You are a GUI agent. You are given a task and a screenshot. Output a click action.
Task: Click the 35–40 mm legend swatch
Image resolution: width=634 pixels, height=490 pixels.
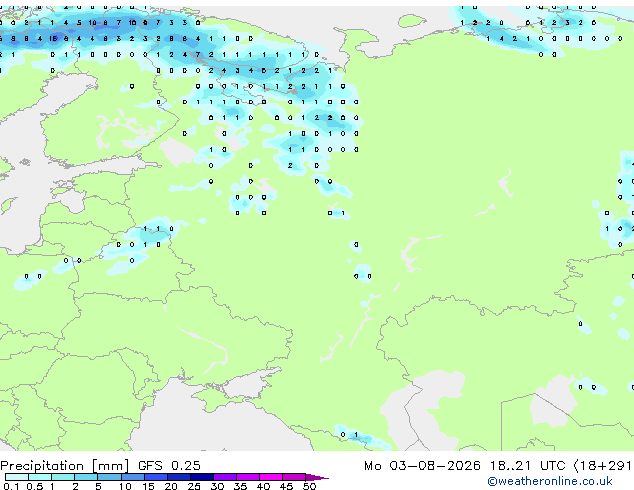[247, 477]
